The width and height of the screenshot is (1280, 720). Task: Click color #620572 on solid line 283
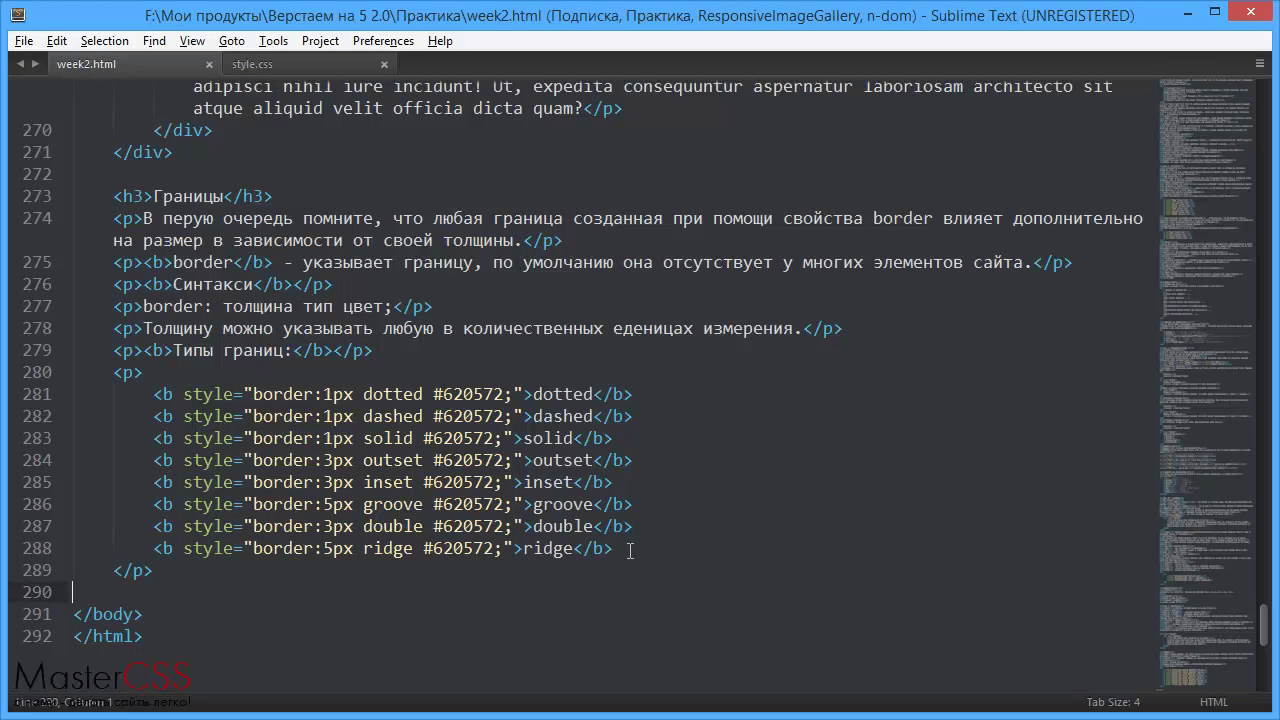click(x=458, y=438)
